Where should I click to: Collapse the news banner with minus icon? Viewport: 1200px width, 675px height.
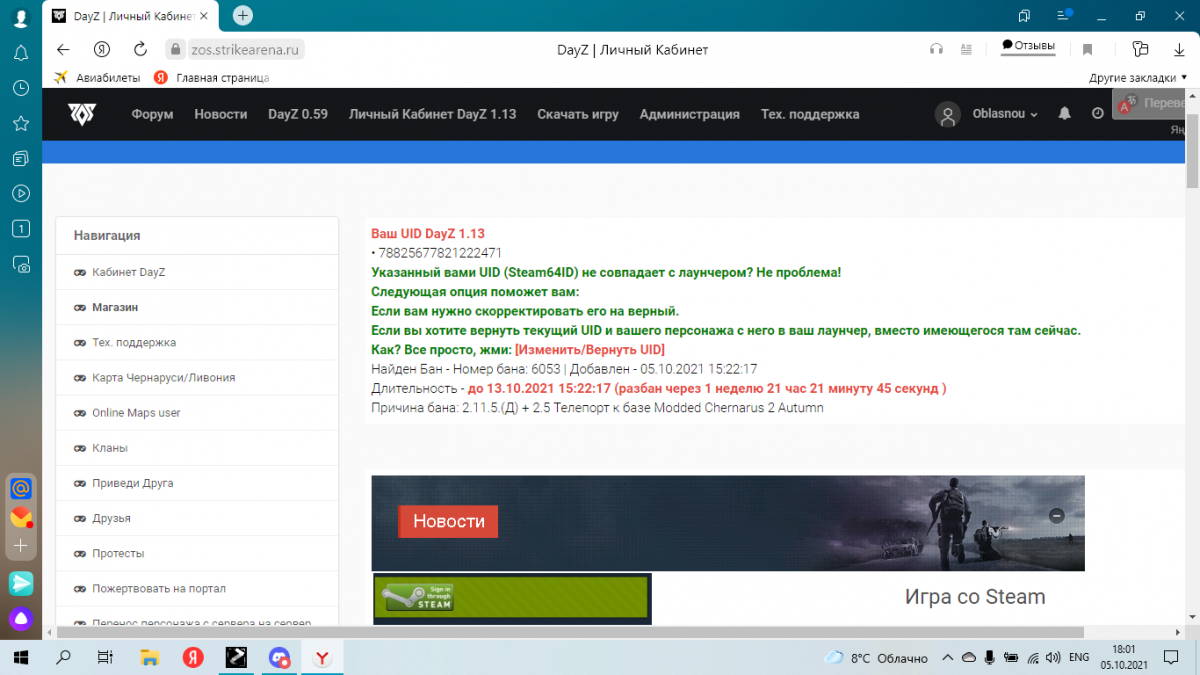coord(1057,515)
